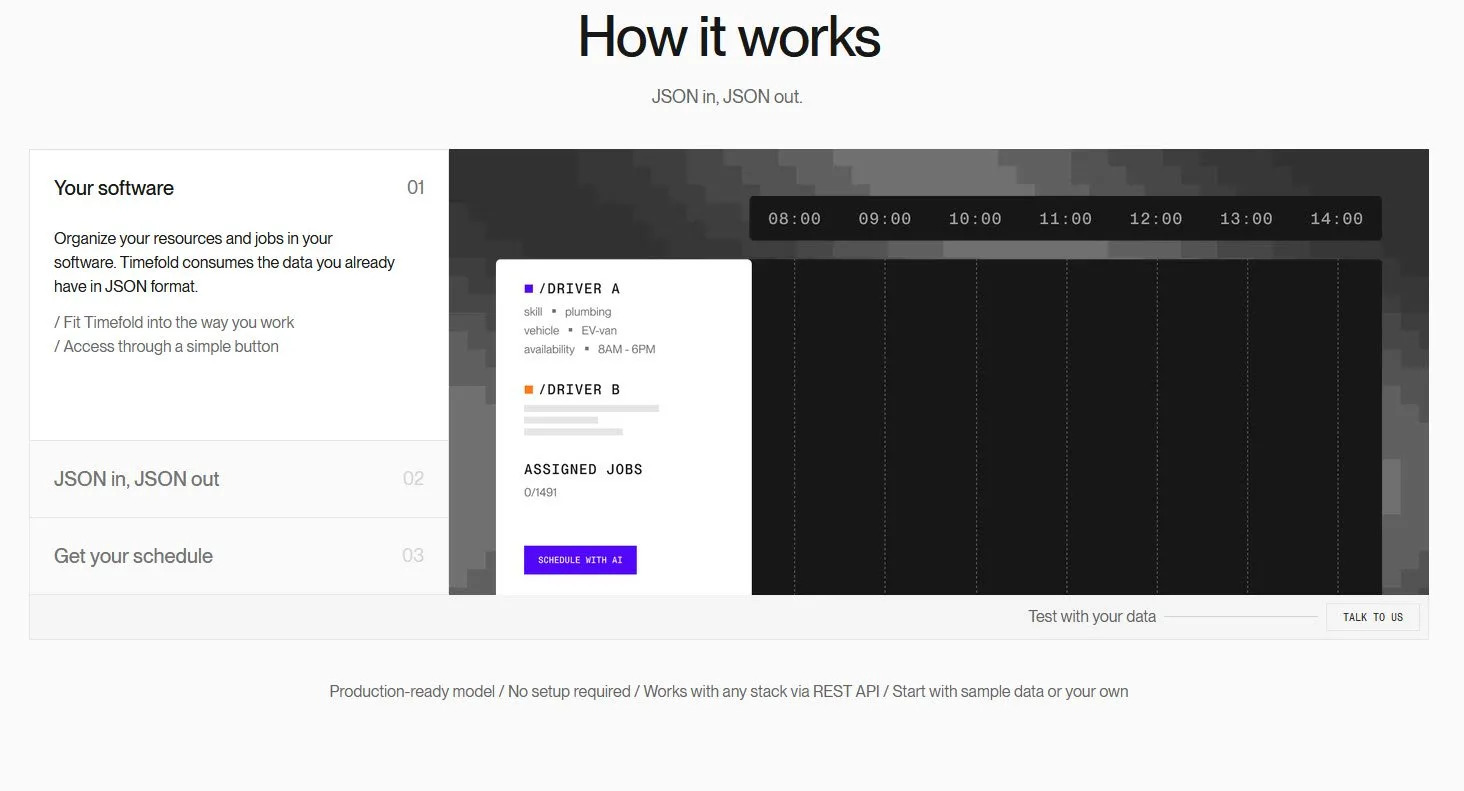
Task: Click the 'Test with your data' text
Action: pyautogui.click(x=1092, y=617)
